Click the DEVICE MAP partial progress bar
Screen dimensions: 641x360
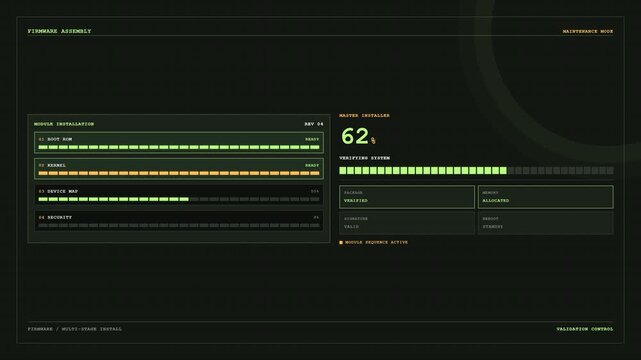click(179, 199)
